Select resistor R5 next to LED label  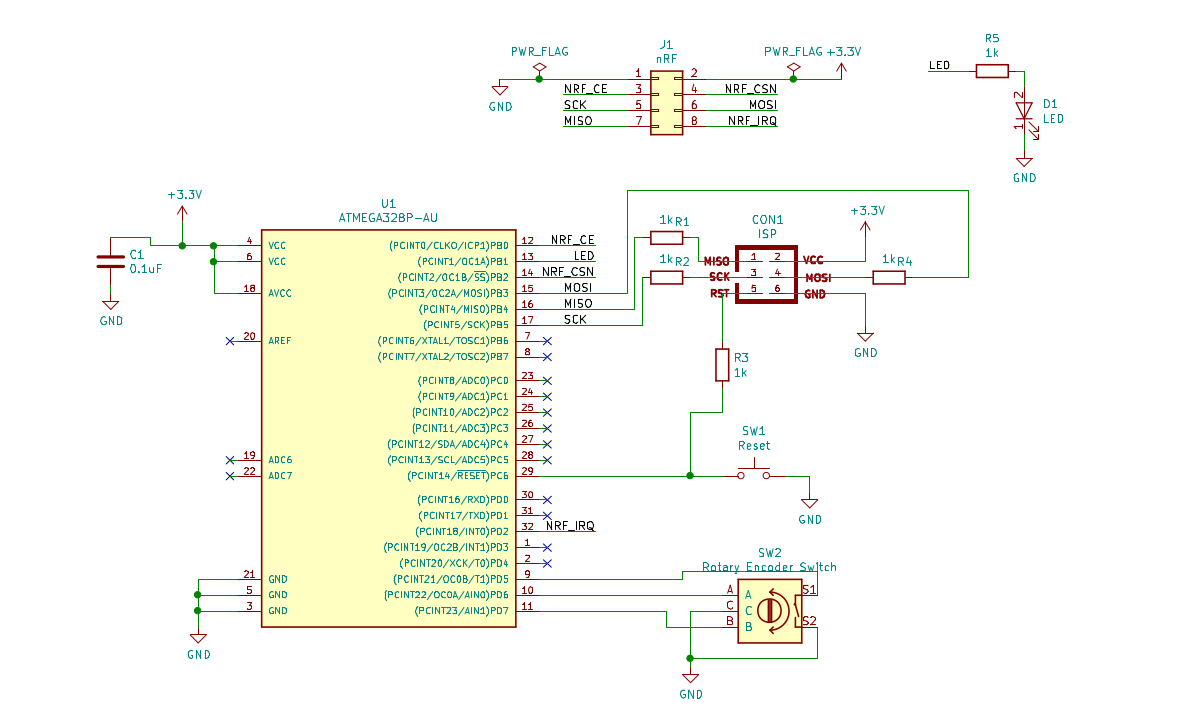pos(992,71)
